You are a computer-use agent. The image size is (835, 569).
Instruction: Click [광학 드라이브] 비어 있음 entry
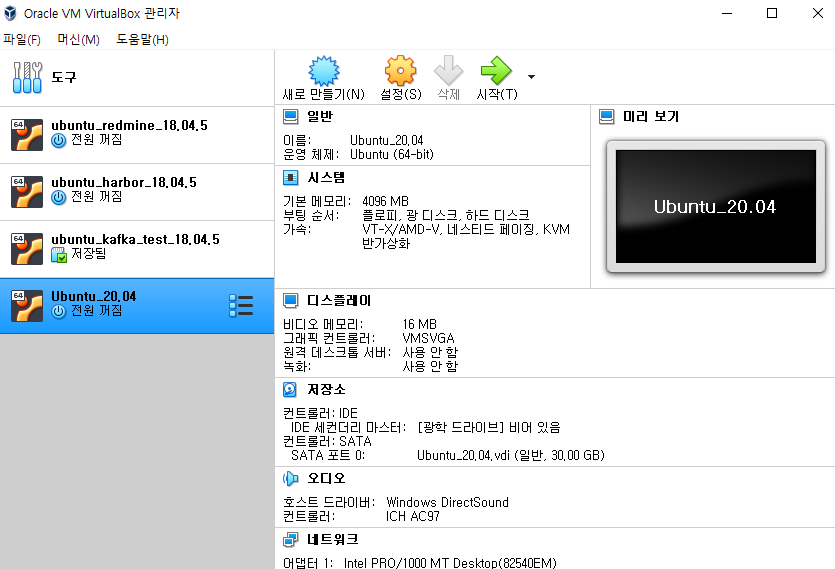point(489,427)
